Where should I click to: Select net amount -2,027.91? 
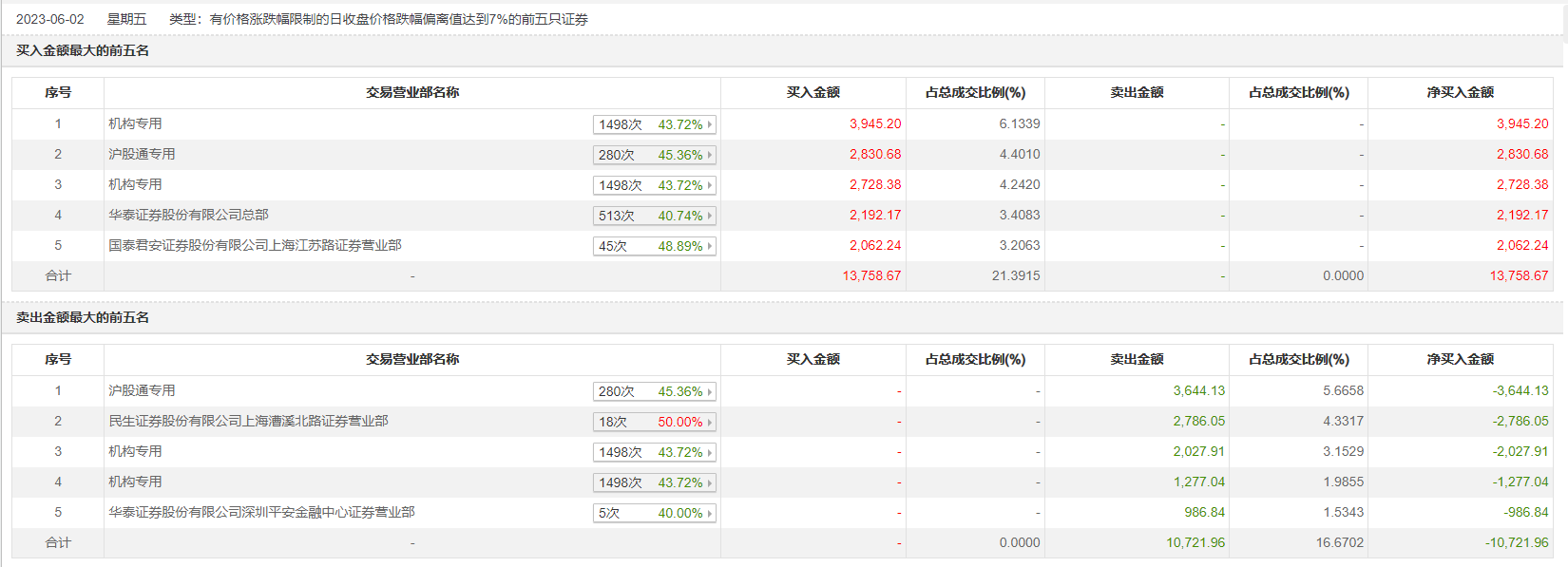coord(1520,451)
